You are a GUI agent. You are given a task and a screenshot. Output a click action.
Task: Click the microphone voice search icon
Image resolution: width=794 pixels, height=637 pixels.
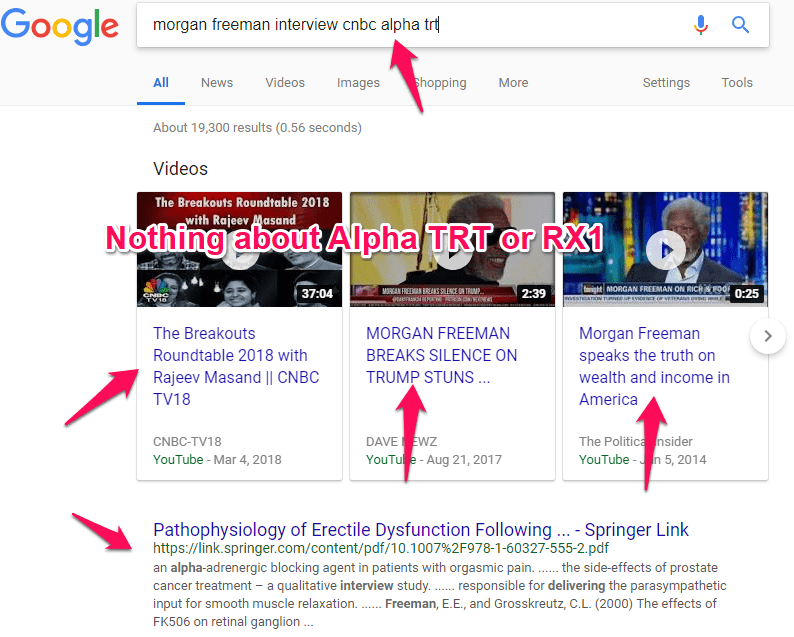click(x=701, y=25)
